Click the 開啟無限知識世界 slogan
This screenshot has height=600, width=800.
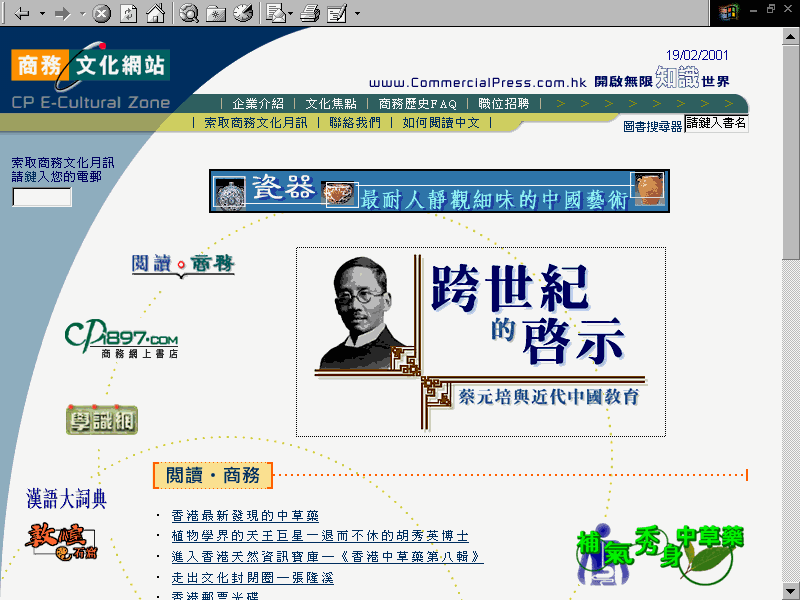tap(662, 78)
